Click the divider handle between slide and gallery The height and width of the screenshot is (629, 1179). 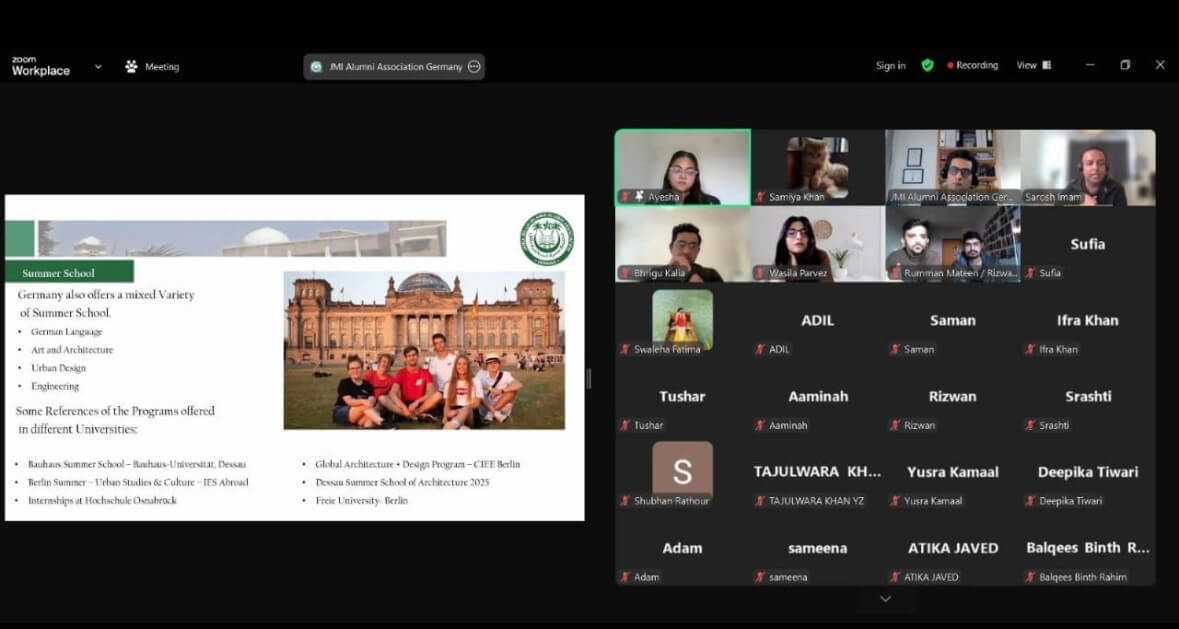588,378
